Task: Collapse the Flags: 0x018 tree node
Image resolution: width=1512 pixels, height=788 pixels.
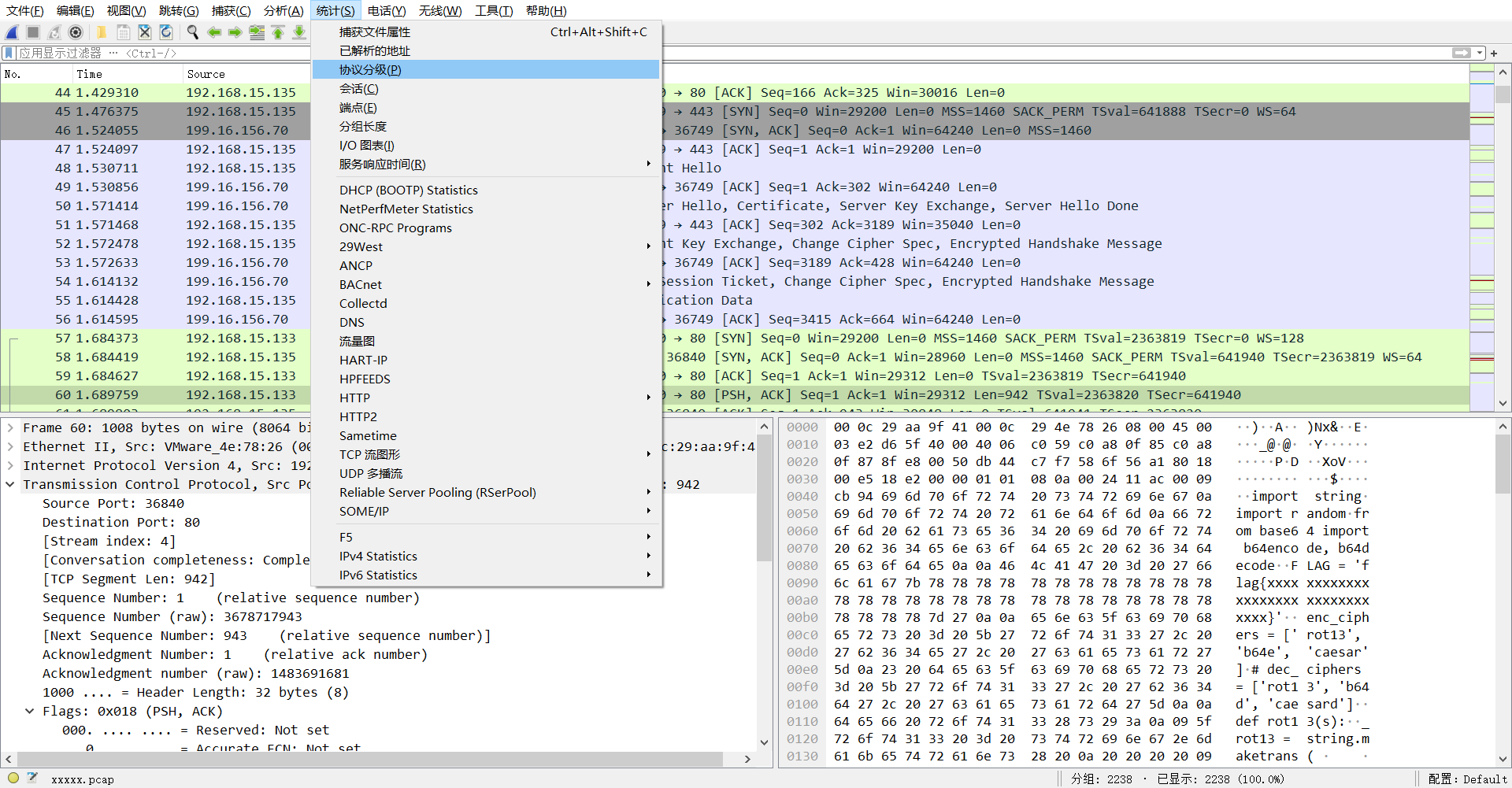Action: 30,711
